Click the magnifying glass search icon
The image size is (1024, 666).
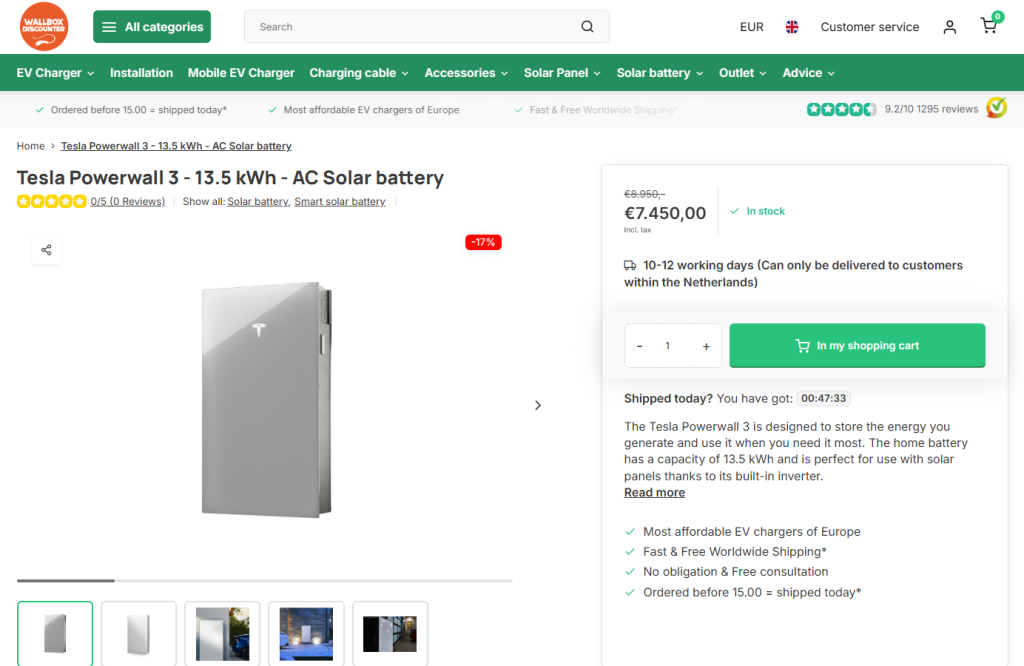[x=587, y=27]
